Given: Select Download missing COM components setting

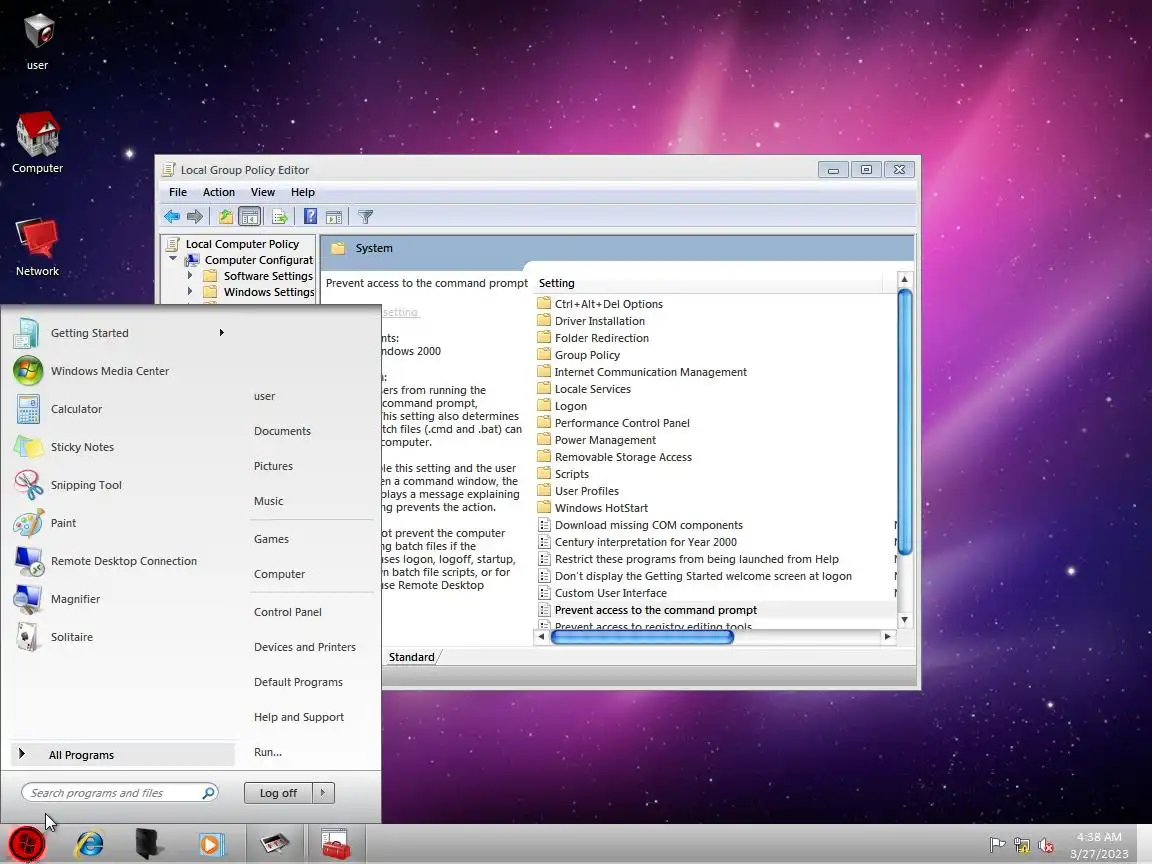Looking at the screenshot, I should (648, 525).
